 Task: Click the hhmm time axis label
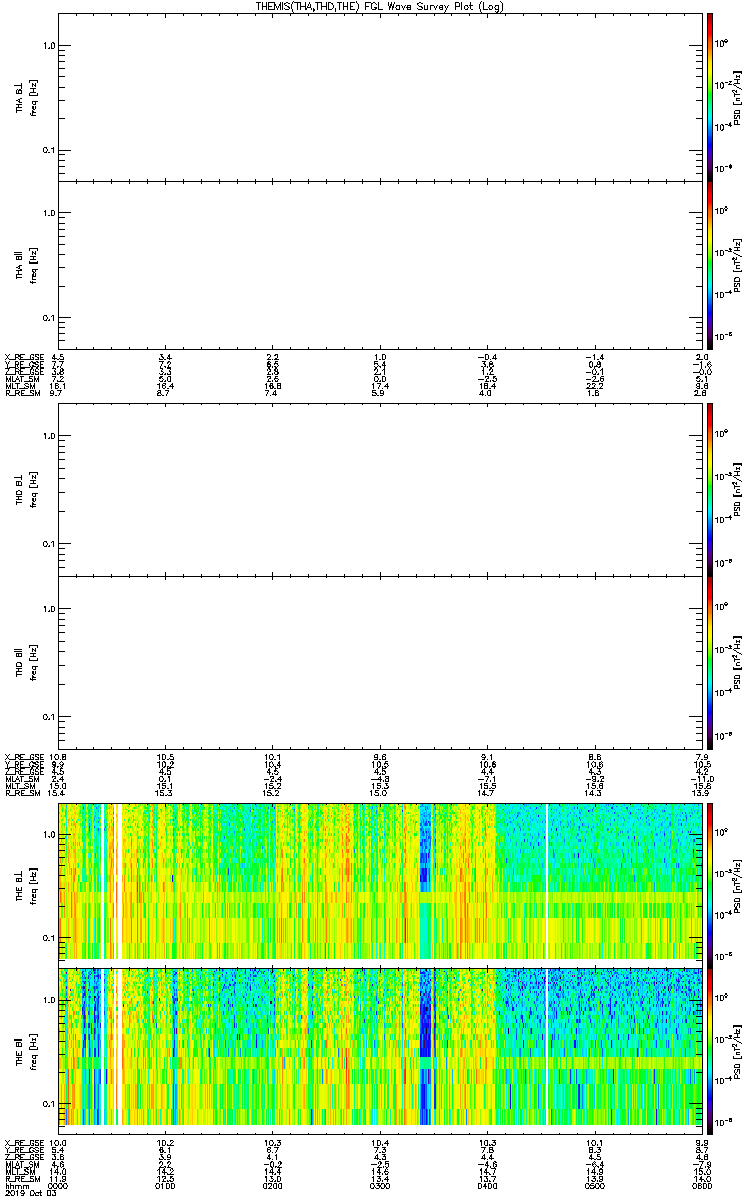coord(15,1186)
